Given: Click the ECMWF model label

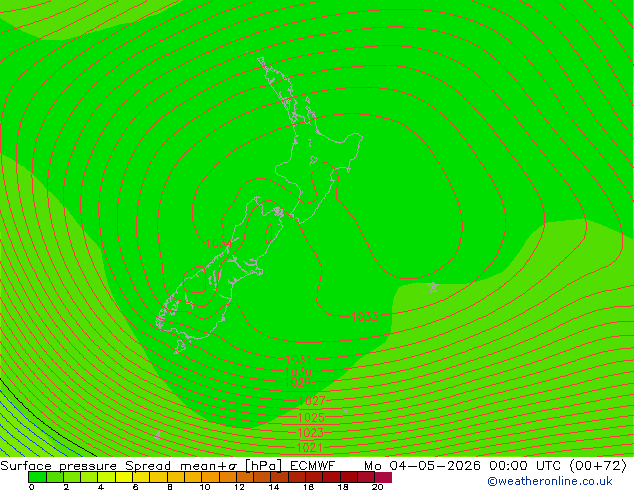Looking at the screenshot, I should tap(313, 466).
